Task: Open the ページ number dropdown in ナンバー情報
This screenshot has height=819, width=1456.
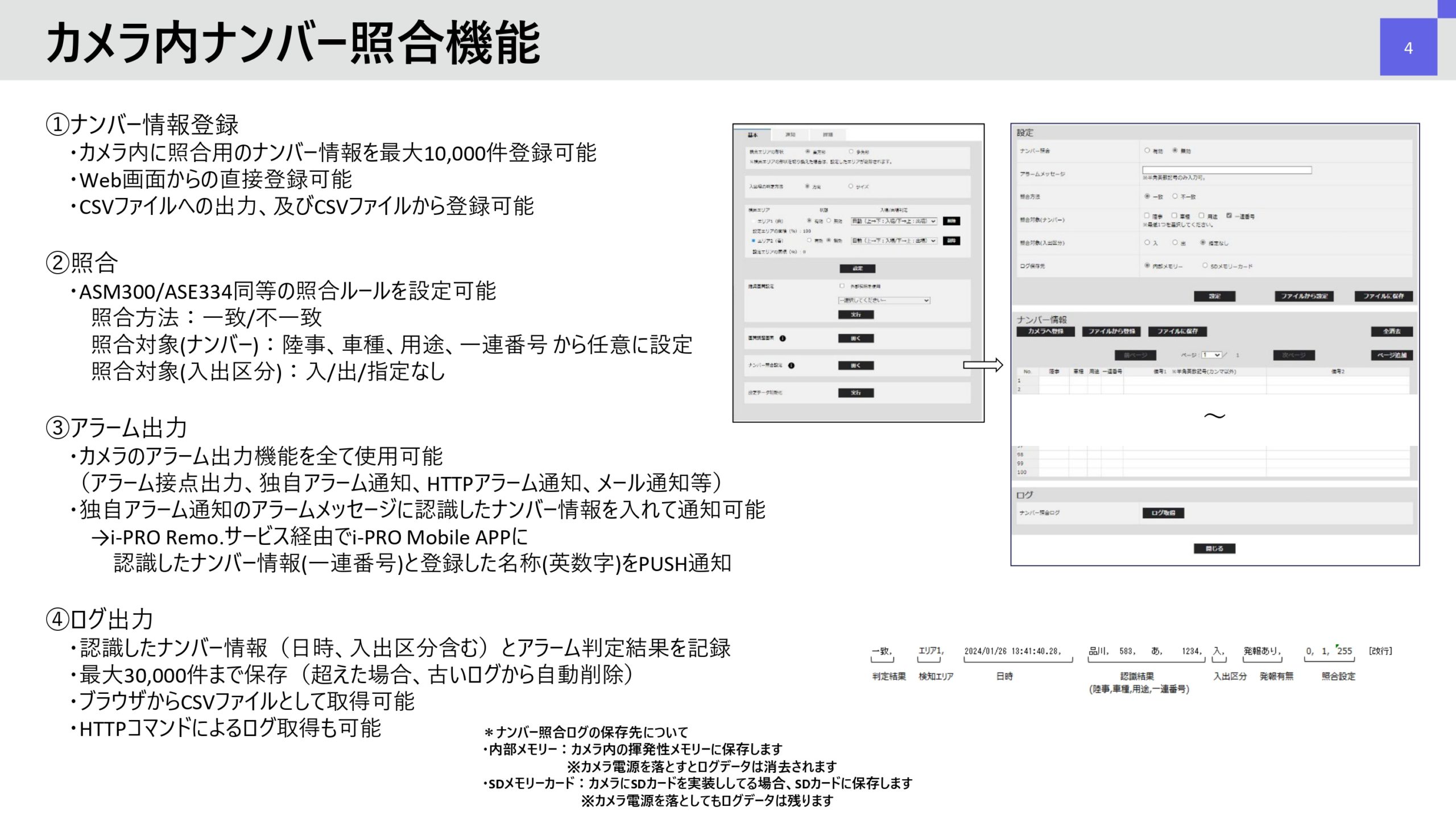Action: pyautogui.click(x=1212, y=355)
